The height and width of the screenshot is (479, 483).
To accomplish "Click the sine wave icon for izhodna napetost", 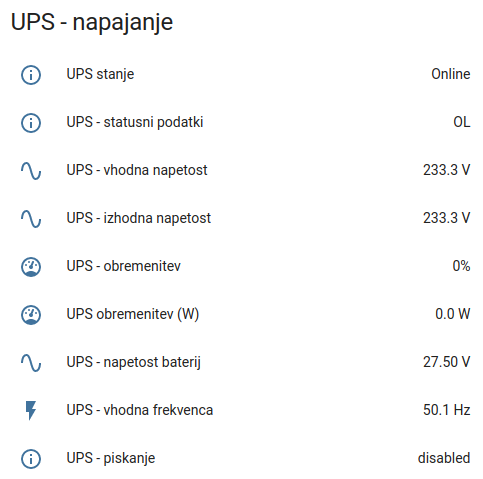I will 31,219.
